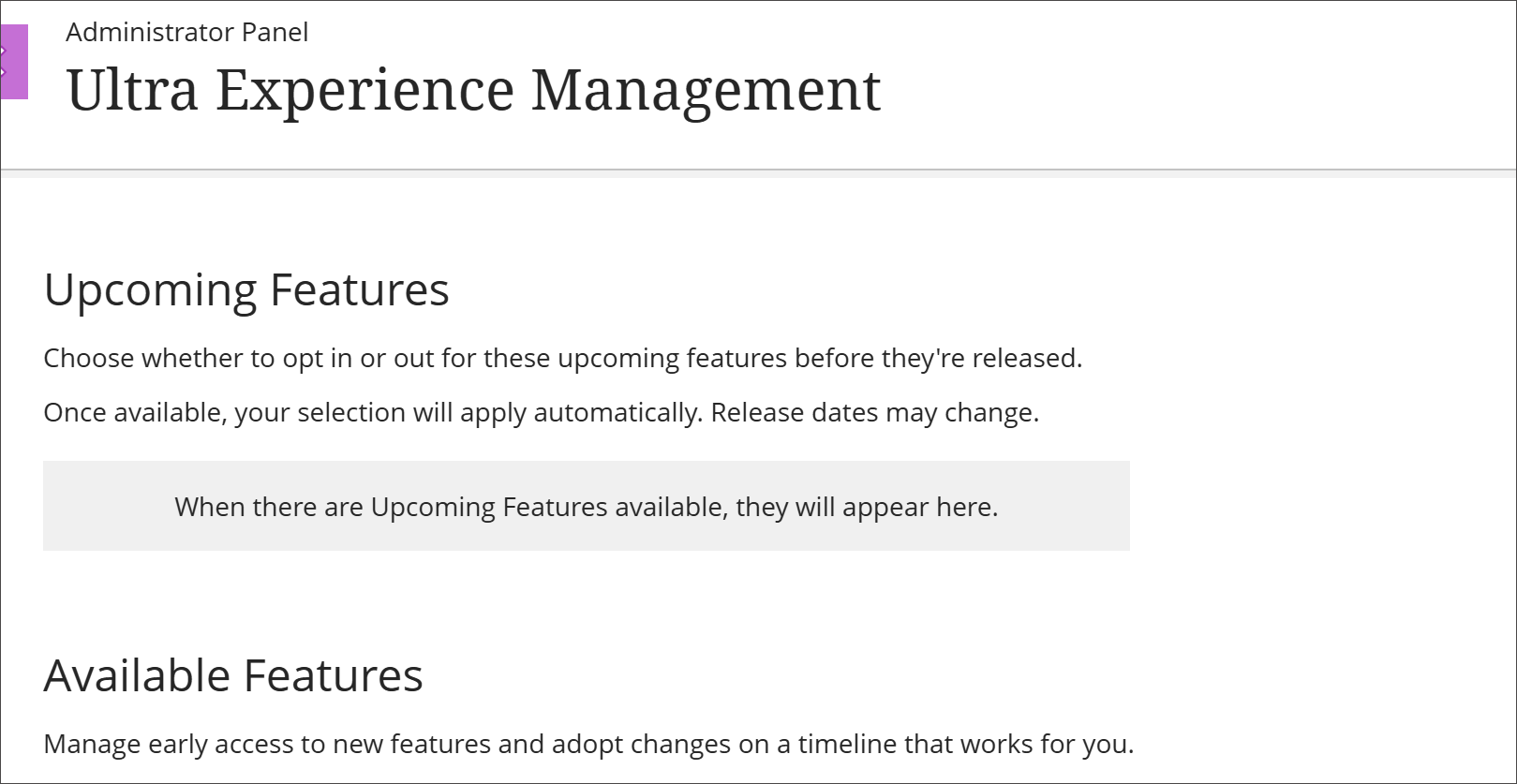This screenshot has width=1517, height=784.
Task: Open the Administrator Panel breadcrumb link
Action: tap(186, 32)
